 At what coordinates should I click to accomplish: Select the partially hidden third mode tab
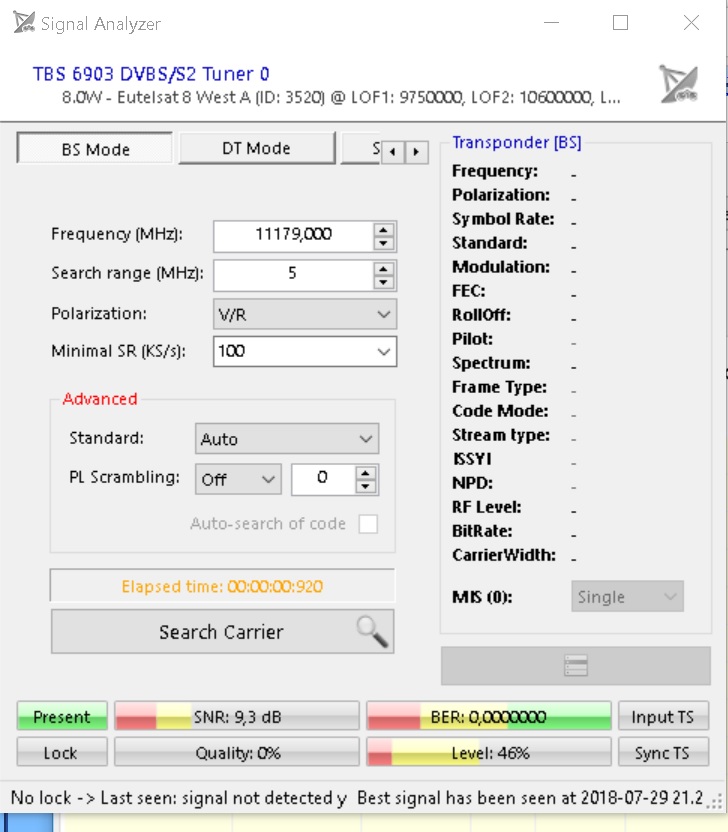pyautogui.click(x=361, y=148)
